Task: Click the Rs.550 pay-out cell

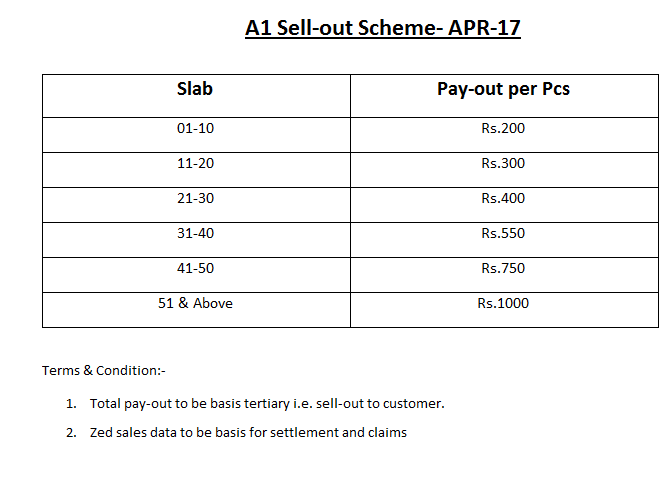Action: click(x=503, y=233)
